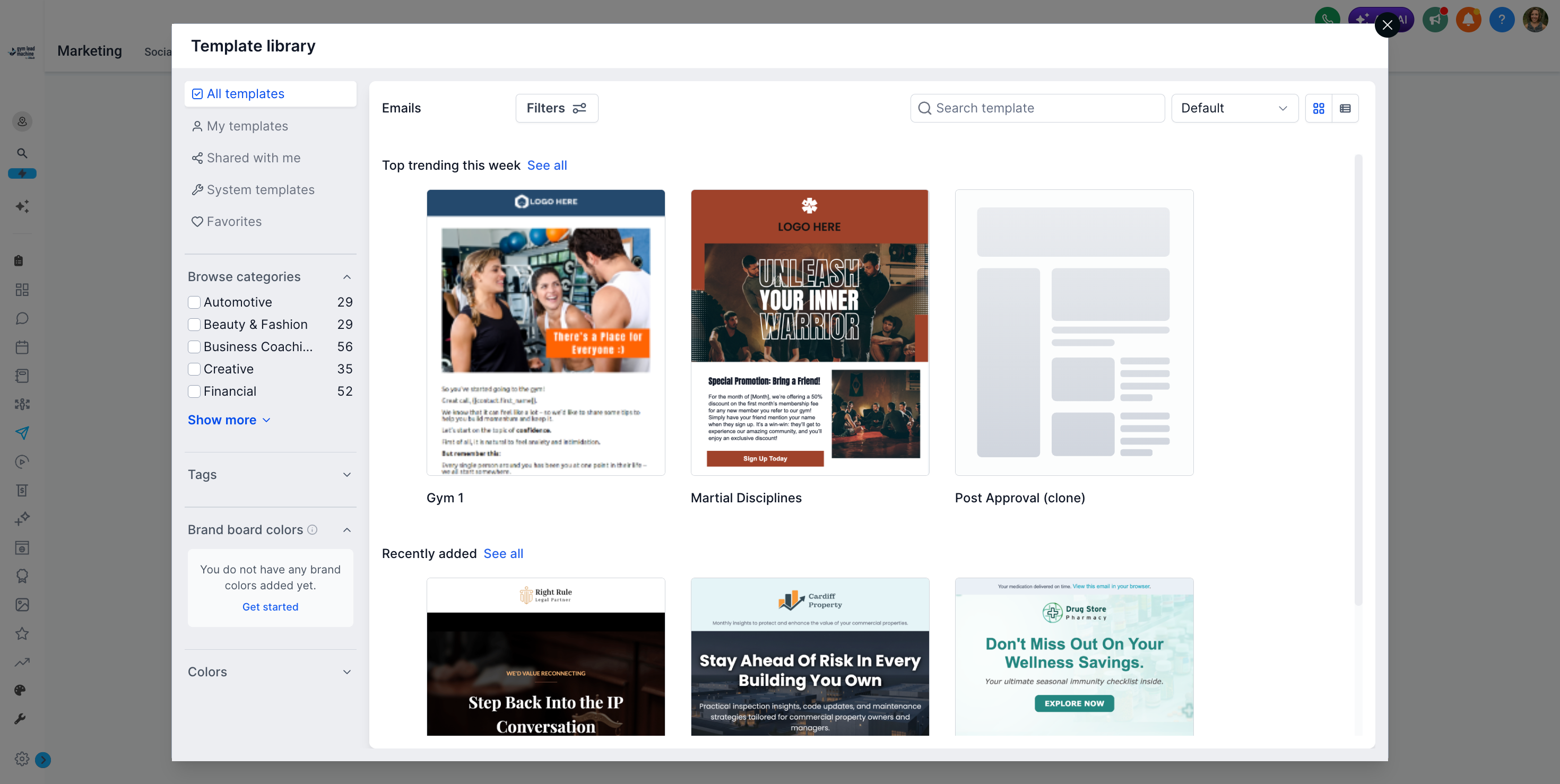
Task: Open the Martial Disciplines template thumbnail
Action: [x=810, y=333]
